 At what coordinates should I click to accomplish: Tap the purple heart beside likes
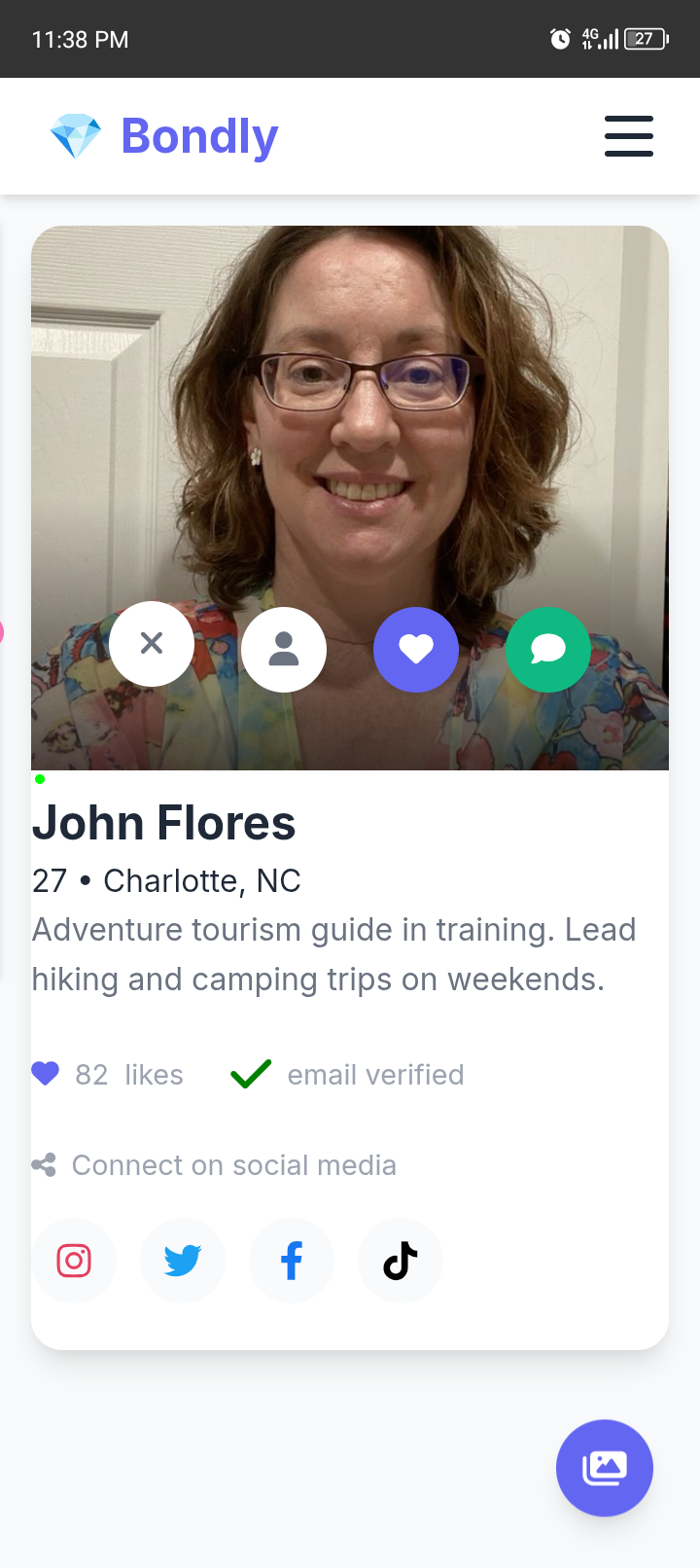[46, 1074]
